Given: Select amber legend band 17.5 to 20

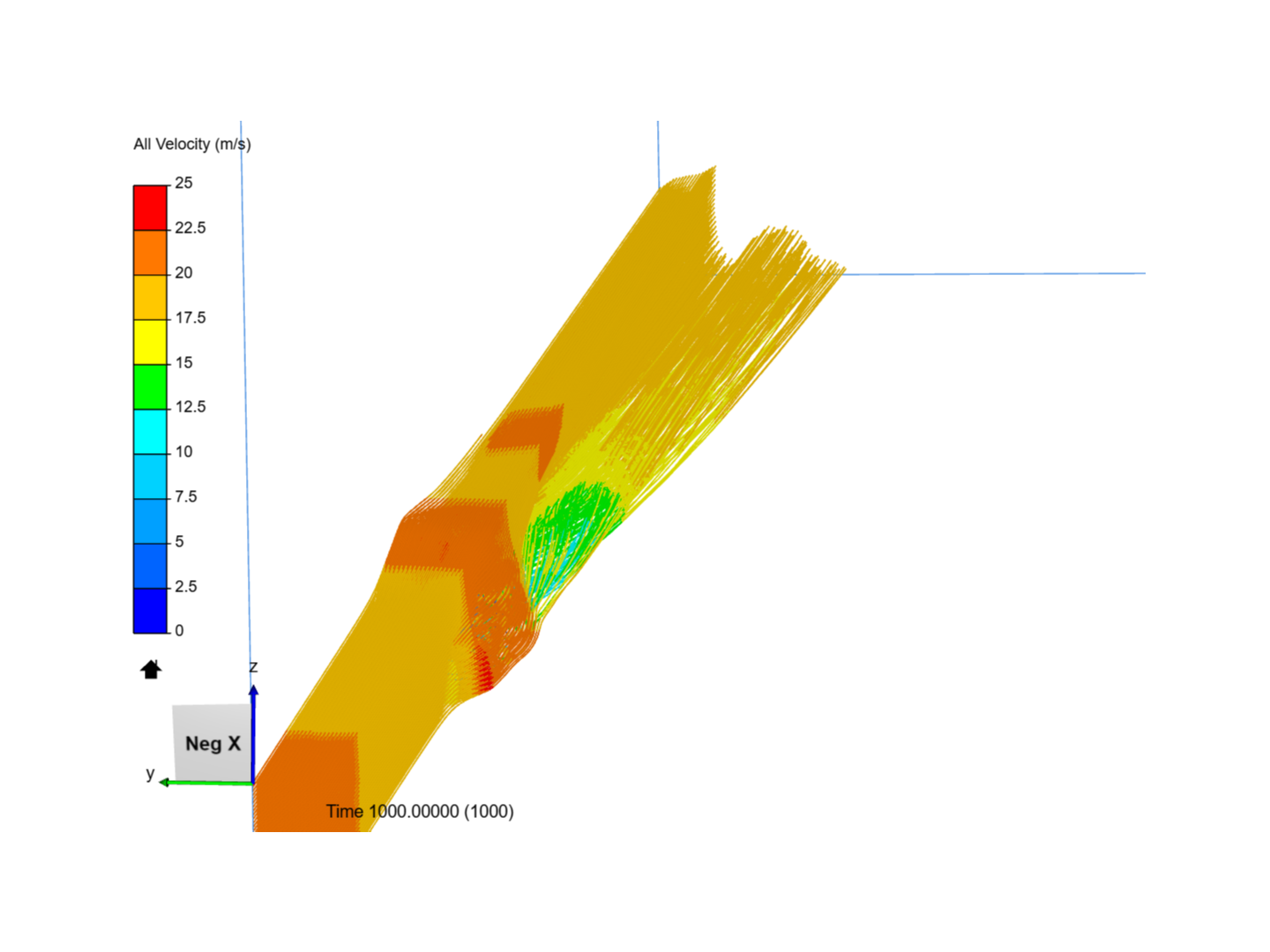Looking at the screenshot, I should pyautogui.click(x=150, y=298).
